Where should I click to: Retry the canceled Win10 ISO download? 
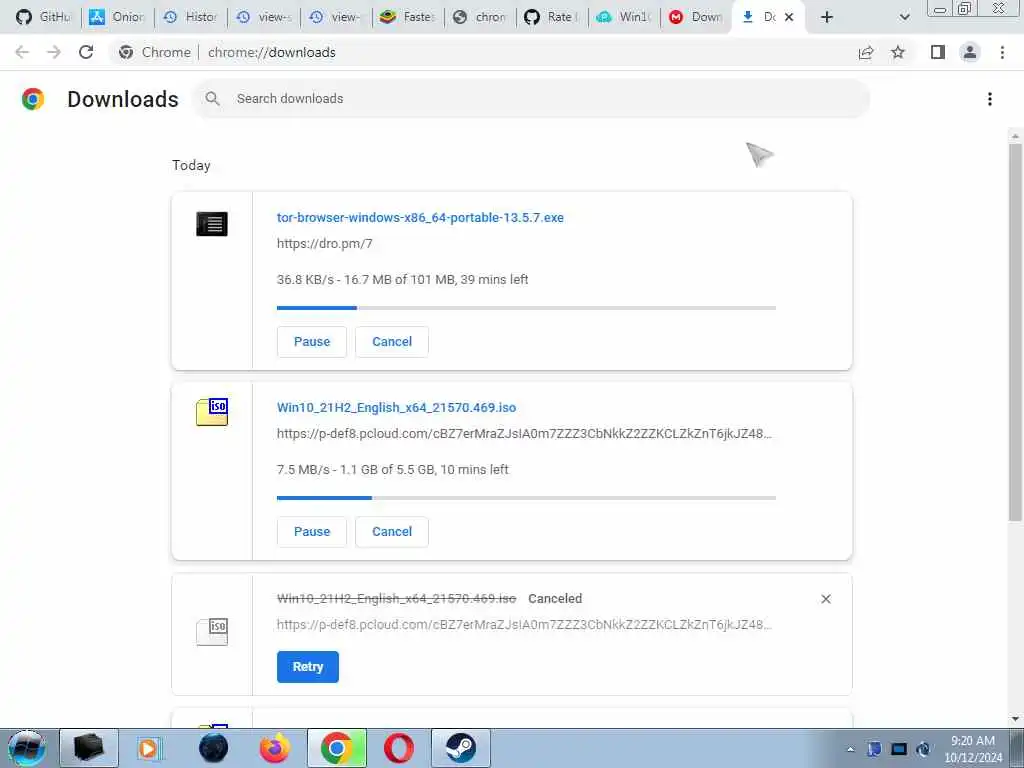(x=308, y=667)
